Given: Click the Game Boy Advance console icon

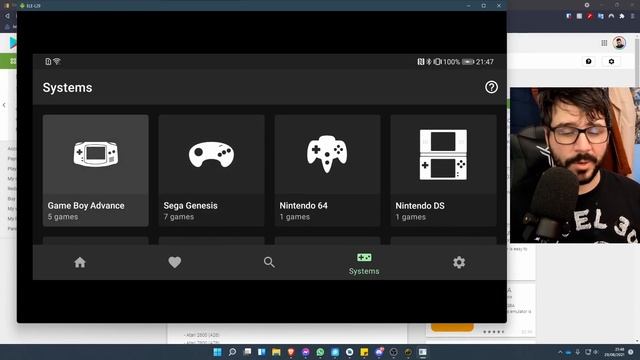Looking at the screenshot, I should [96, 154].
